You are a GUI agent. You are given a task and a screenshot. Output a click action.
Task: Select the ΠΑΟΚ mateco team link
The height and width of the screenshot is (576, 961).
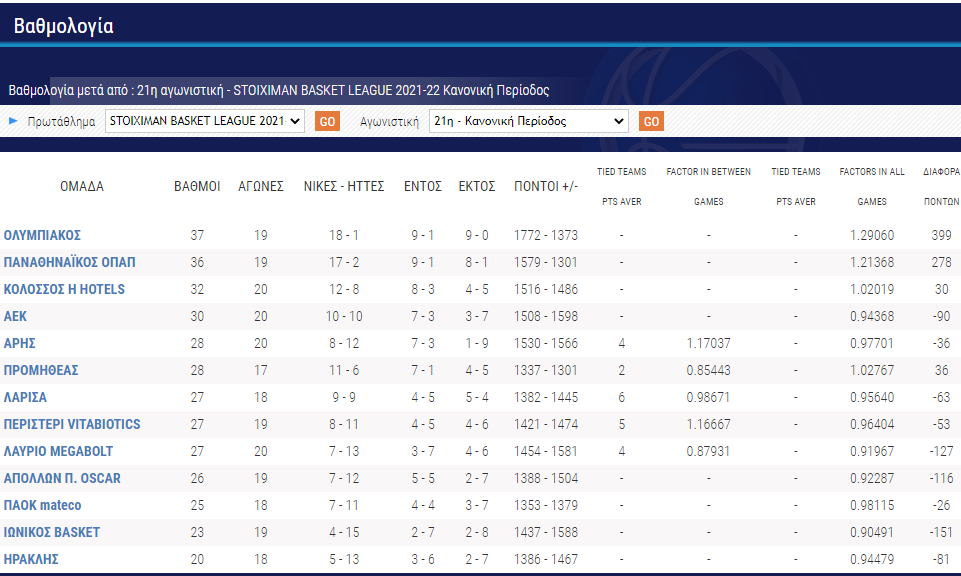tap(42, 505)
